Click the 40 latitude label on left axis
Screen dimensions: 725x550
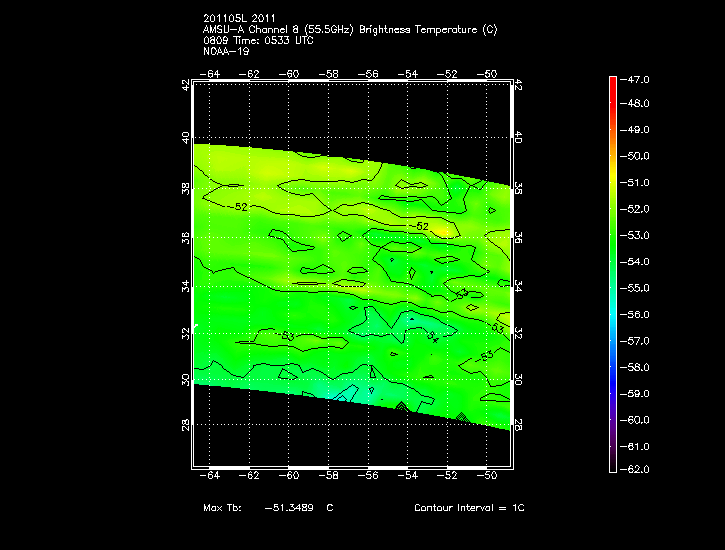point(185,137)
